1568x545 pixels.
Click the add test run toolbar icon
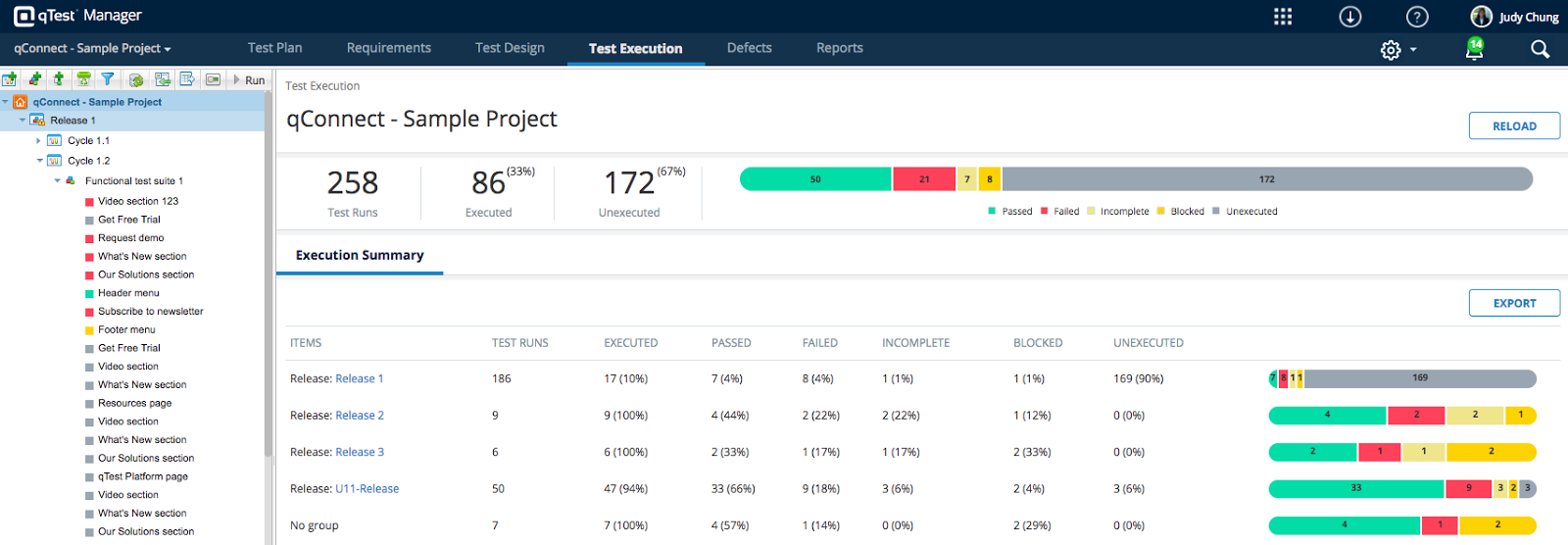pyautogui.click(x=59, y=79)
